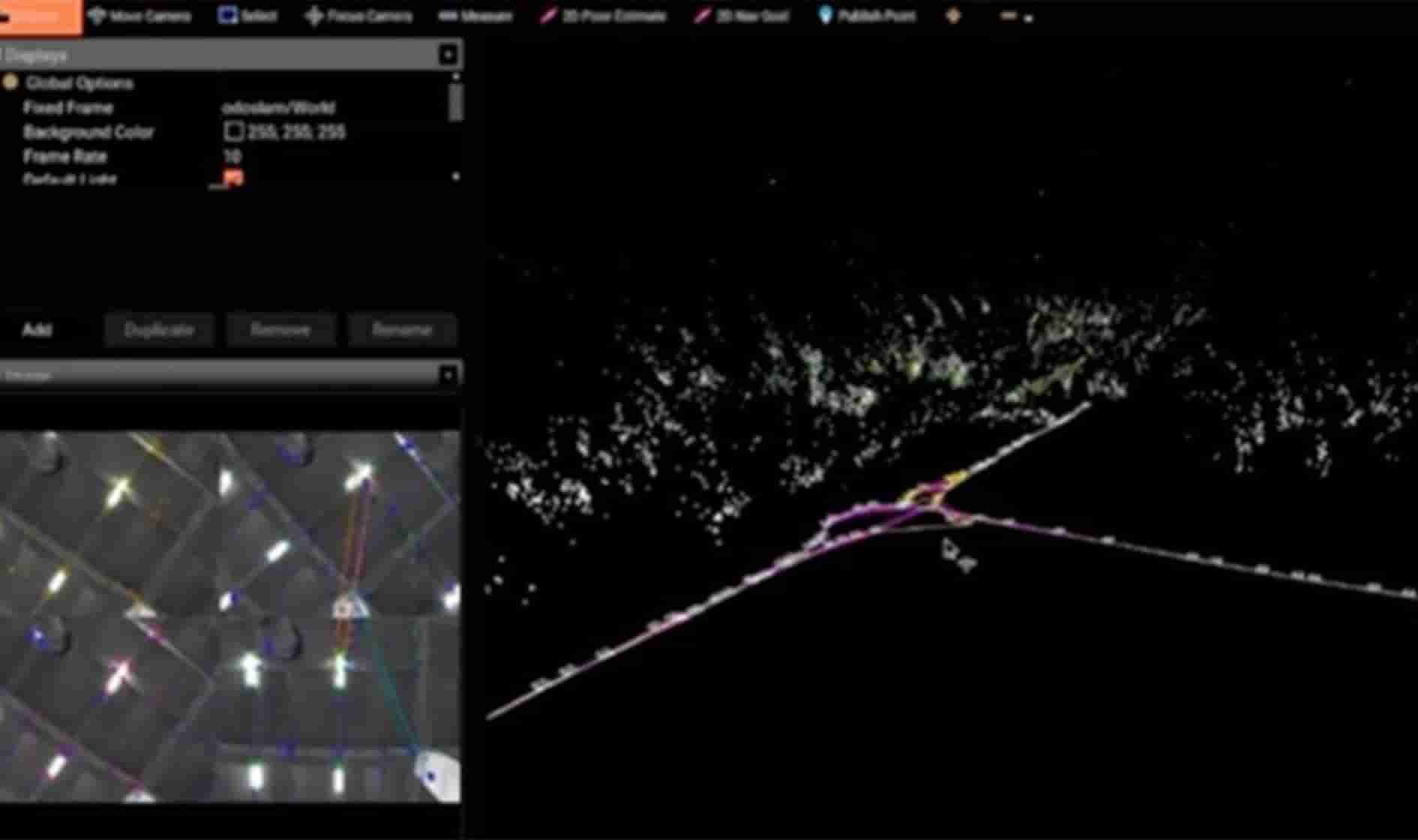Choose the Focus Camera tool
The width and height of the screenshot is (1418, 840).
coord(359,16)
